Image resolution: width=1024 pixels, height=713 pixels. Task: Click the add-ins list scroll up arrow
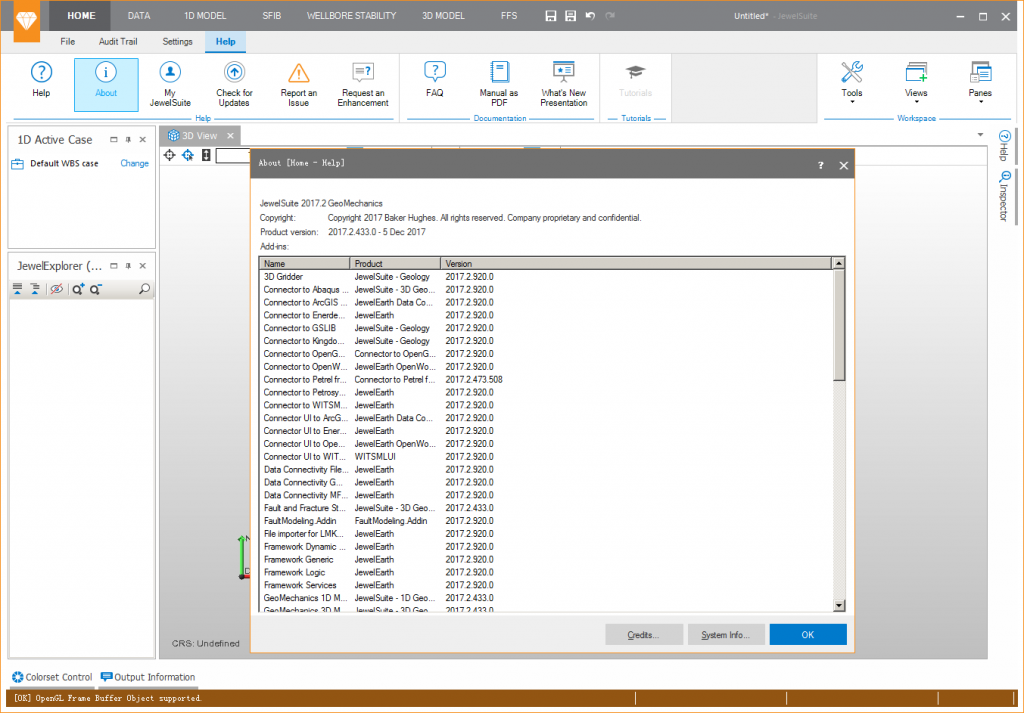coord(839,263)
